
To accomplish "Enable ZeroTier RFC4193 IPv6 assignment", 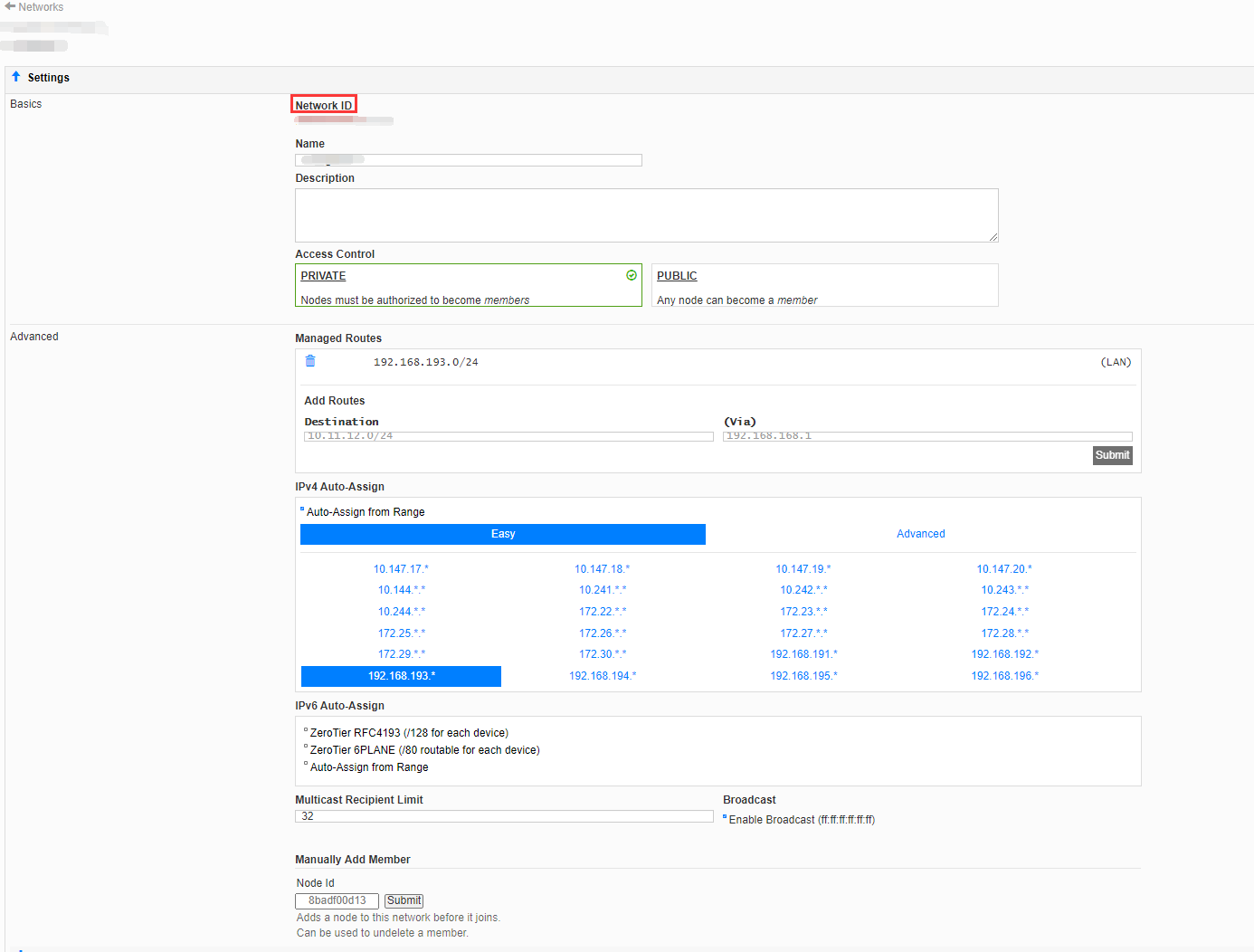I will (307, 731).
